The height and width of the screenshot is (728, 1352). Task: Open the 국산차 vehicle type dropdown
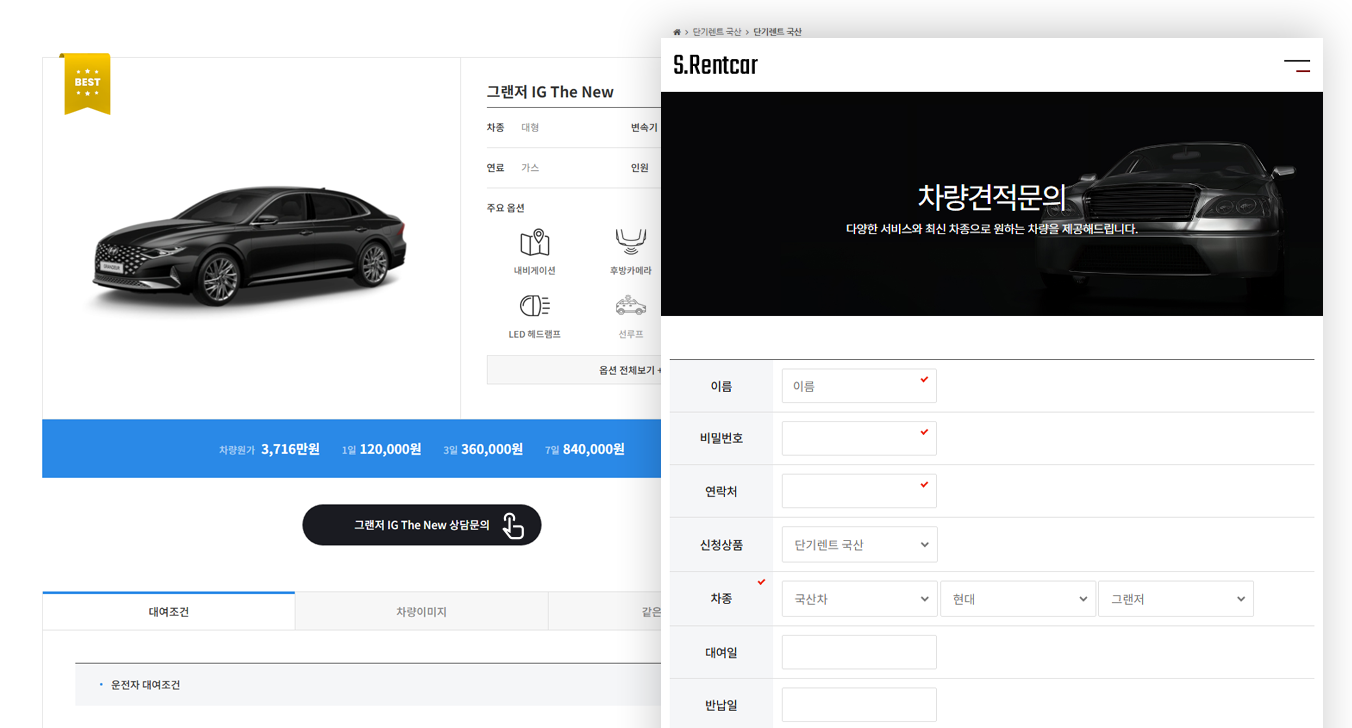[x=860, y=599]
